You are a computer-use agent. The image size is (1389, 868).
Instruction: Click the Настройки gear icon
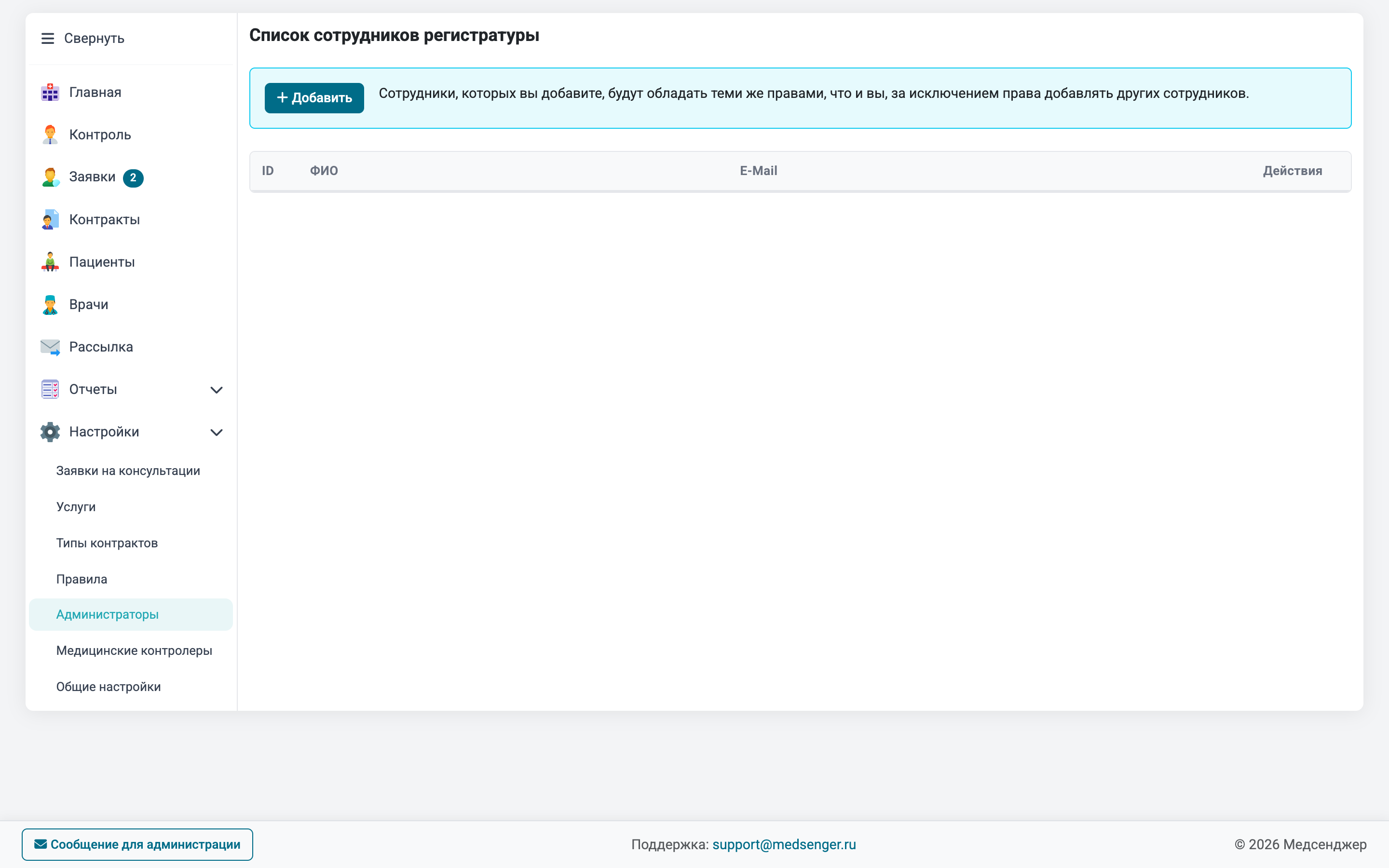point(50,432)
